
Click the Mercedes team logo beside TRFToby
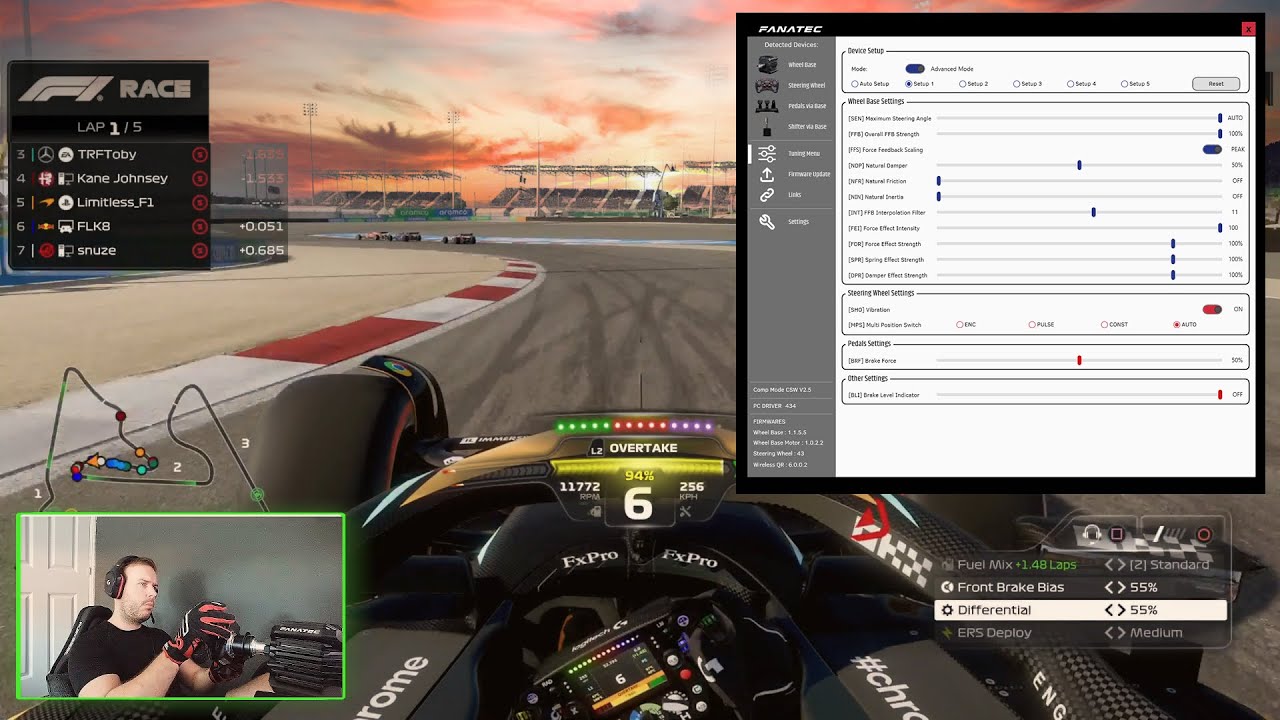coord(45,154)
